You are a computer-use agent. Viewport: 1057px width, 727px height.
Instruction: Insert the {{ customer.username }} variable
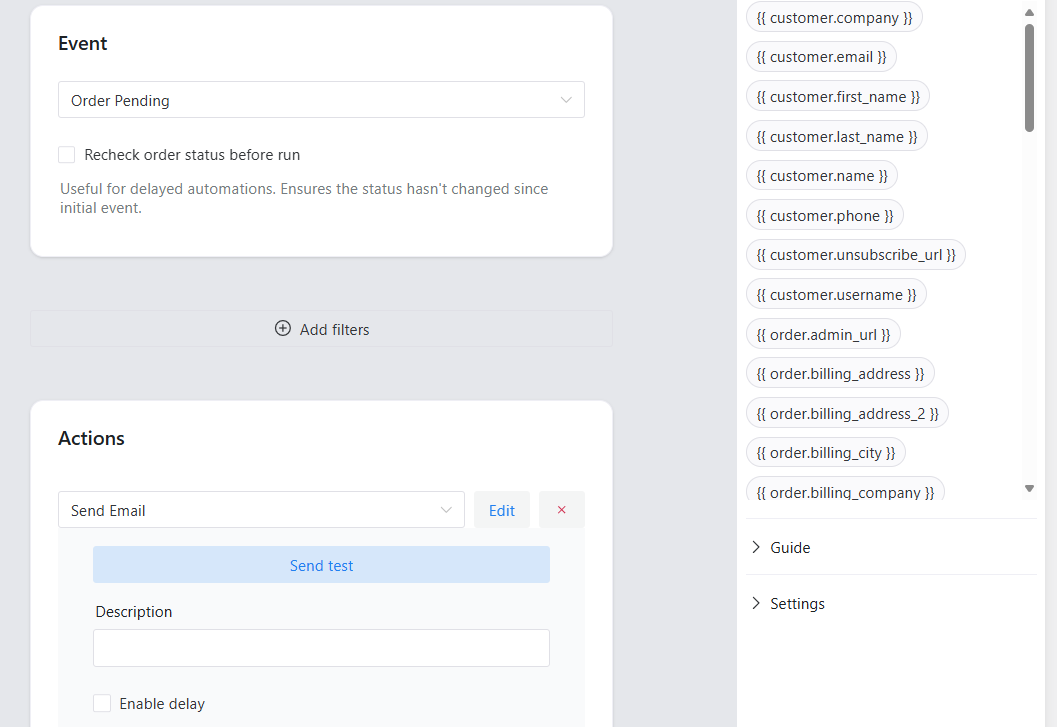click(836, 295)
